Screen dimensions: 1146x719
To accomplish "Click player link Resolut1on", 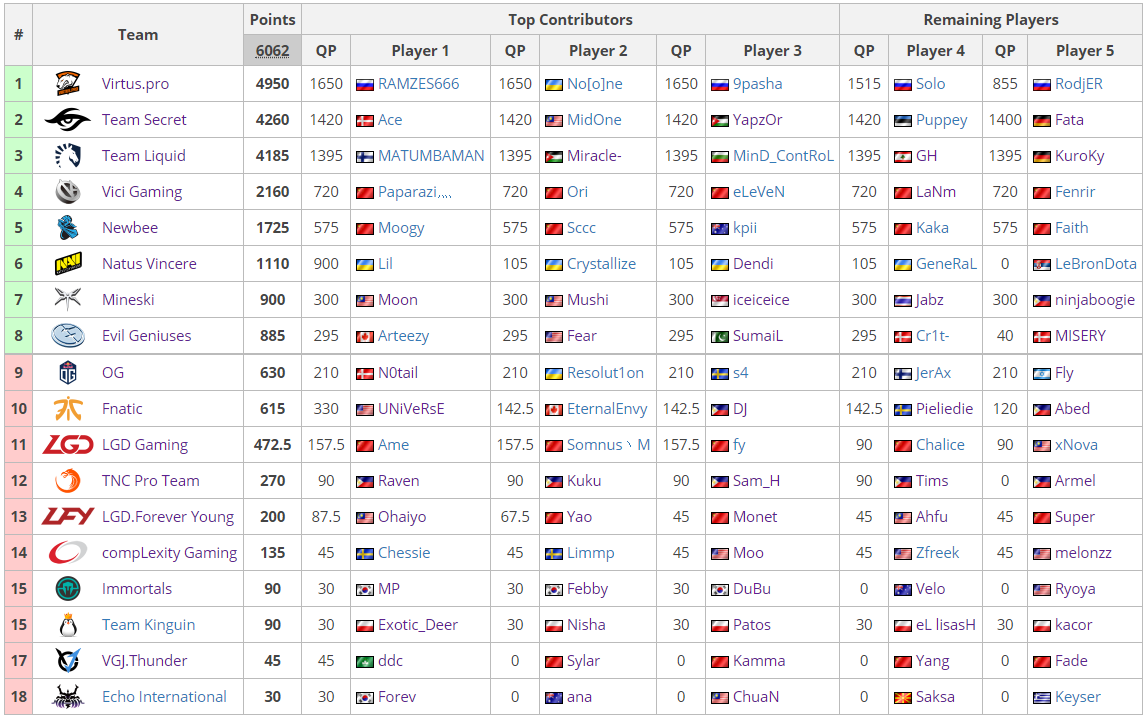I will pyautogui.click(x=605, y=373).
